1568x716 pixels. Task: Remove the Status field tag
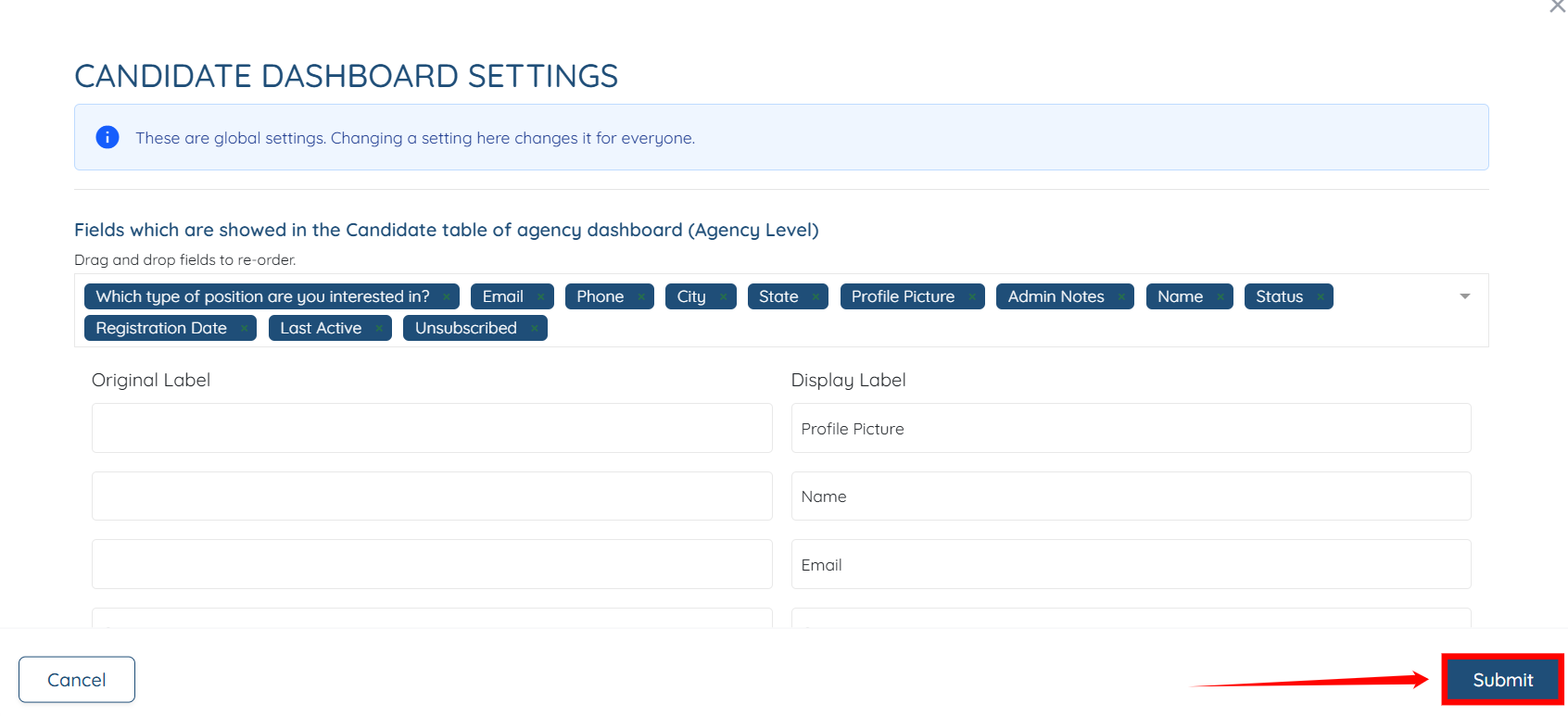click(1321, 297)
